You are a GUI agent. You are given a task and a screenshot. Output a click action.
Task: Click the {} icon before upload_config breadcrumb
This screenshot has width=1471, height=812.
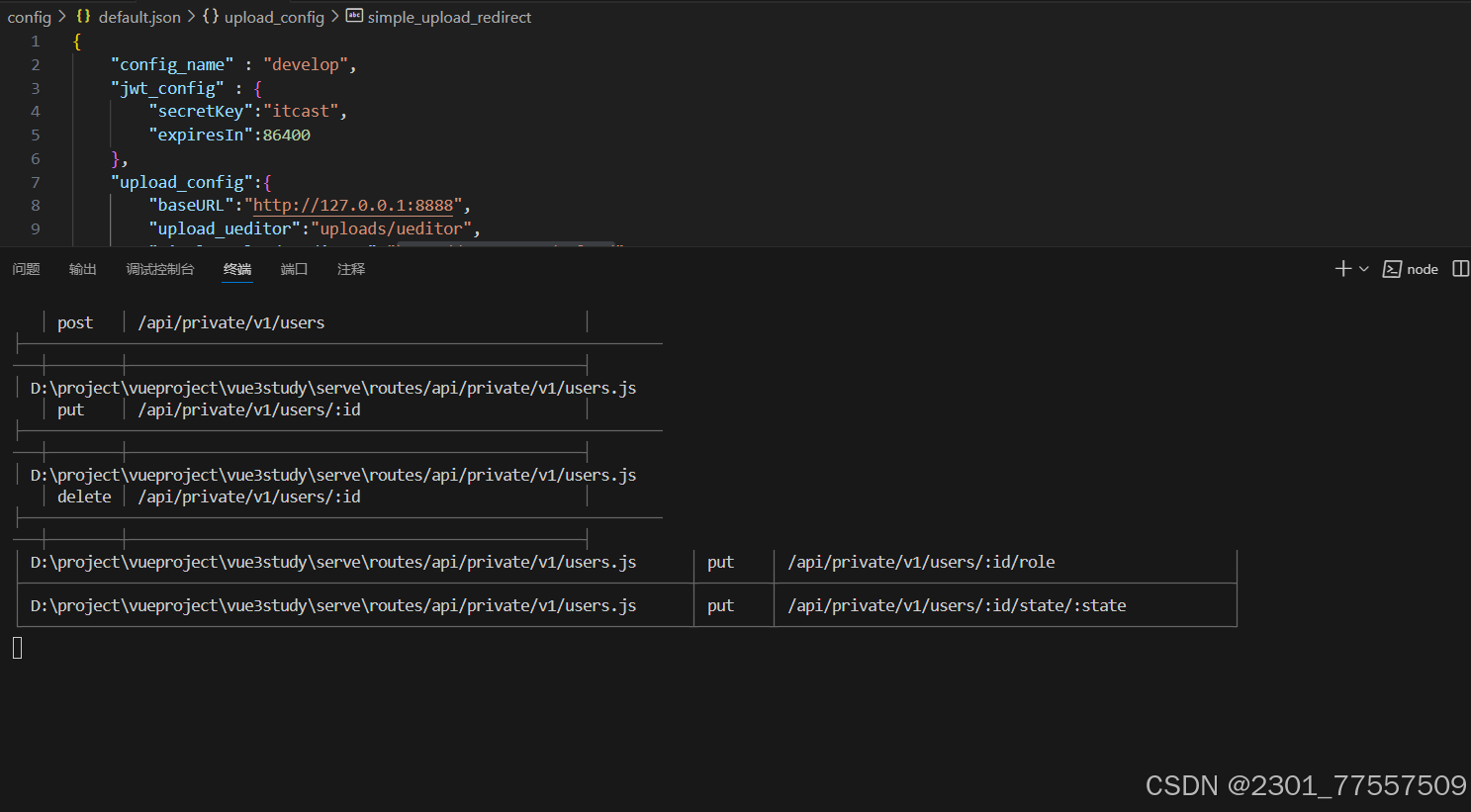point(212,17)
